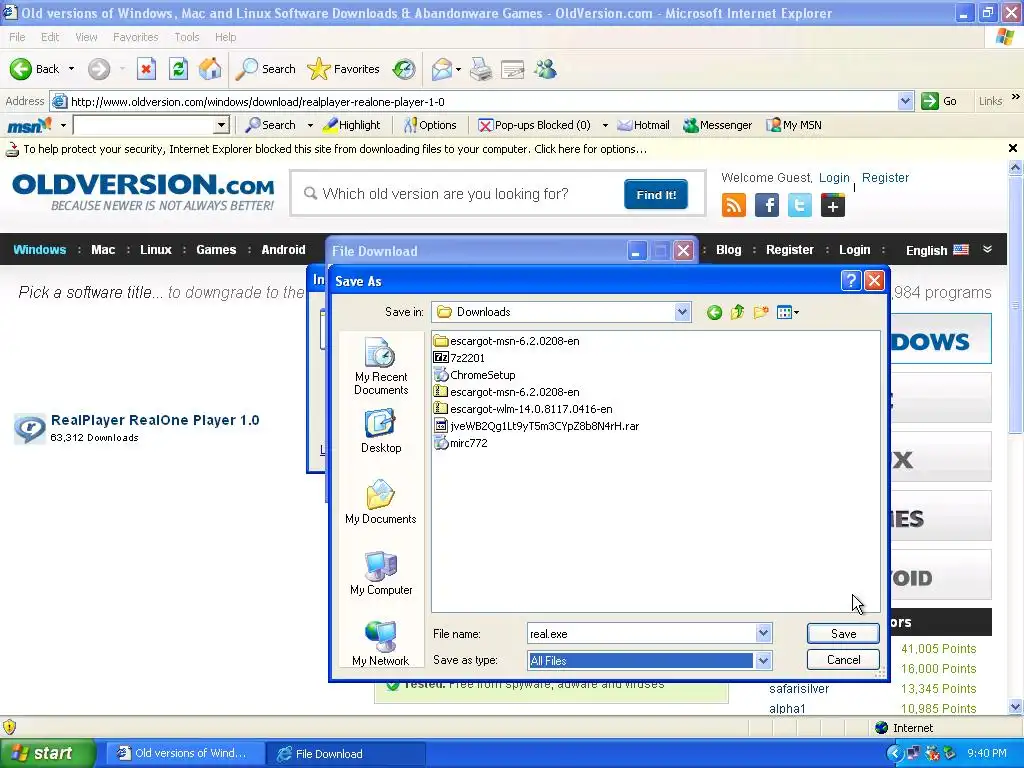
Task: Expand the chevron beside English on the site nav
Action: pos(987,249)
